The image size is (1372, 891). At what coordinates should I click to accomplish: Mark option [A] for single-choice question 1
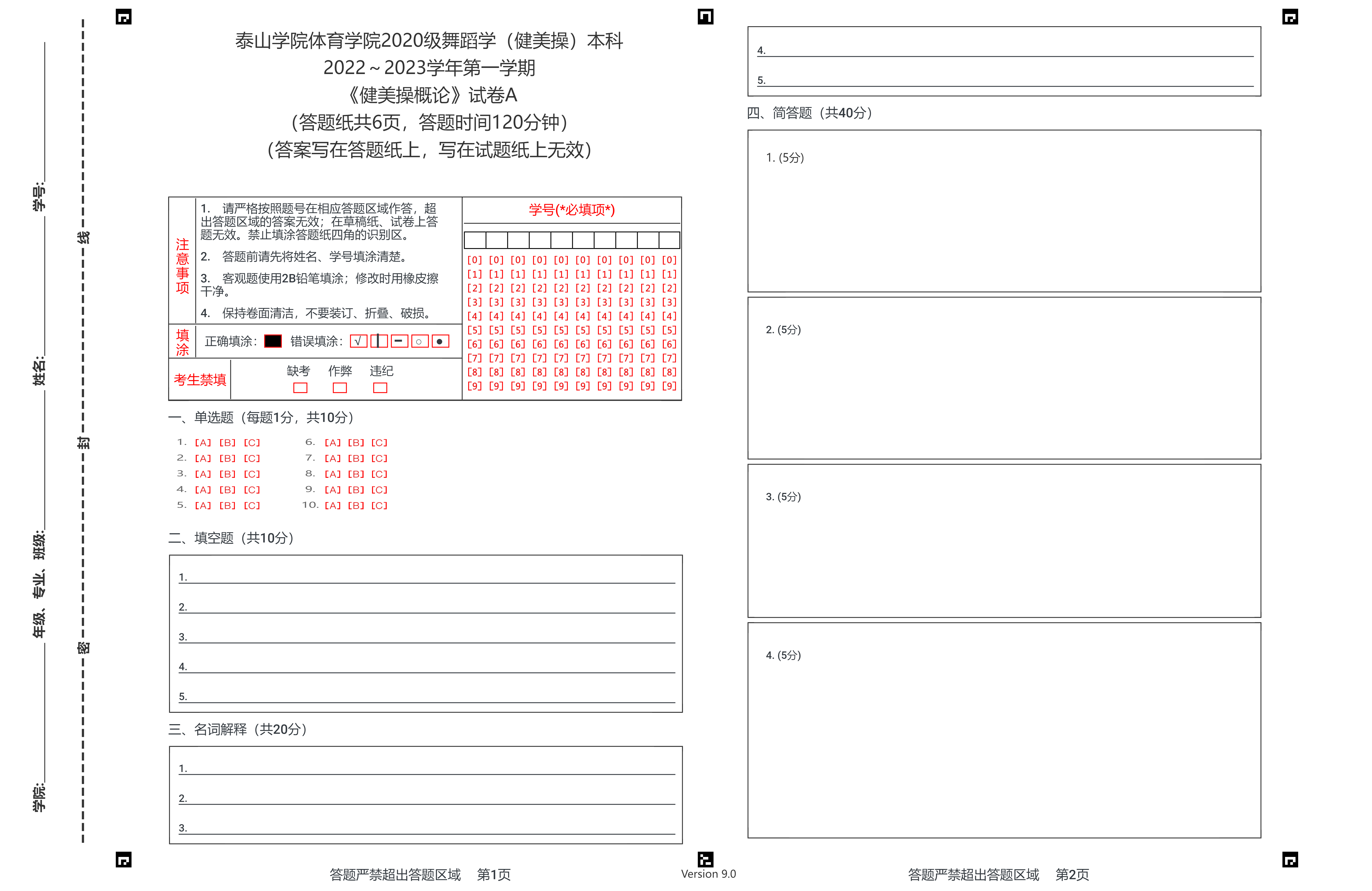[203, 443]
